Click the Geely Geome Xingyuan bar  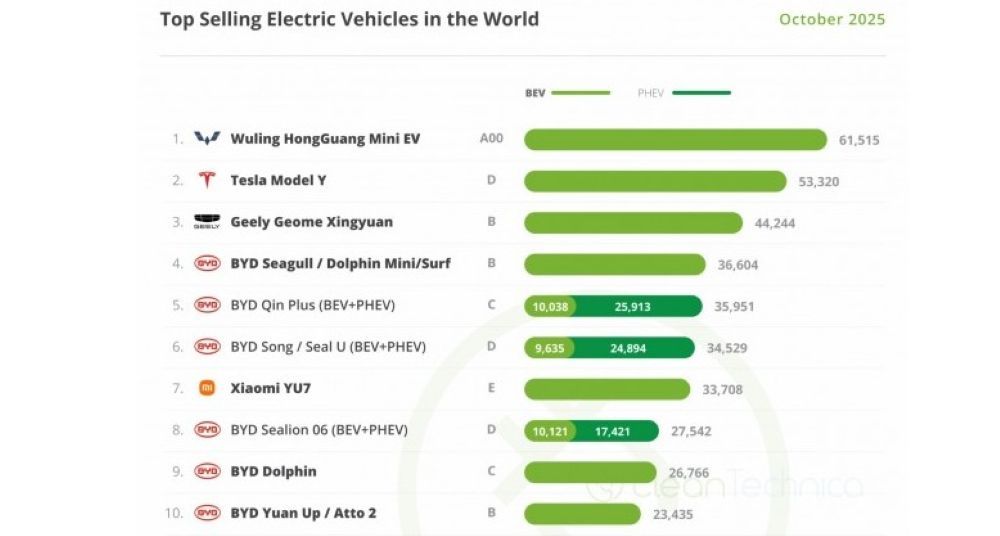point(633,223)
